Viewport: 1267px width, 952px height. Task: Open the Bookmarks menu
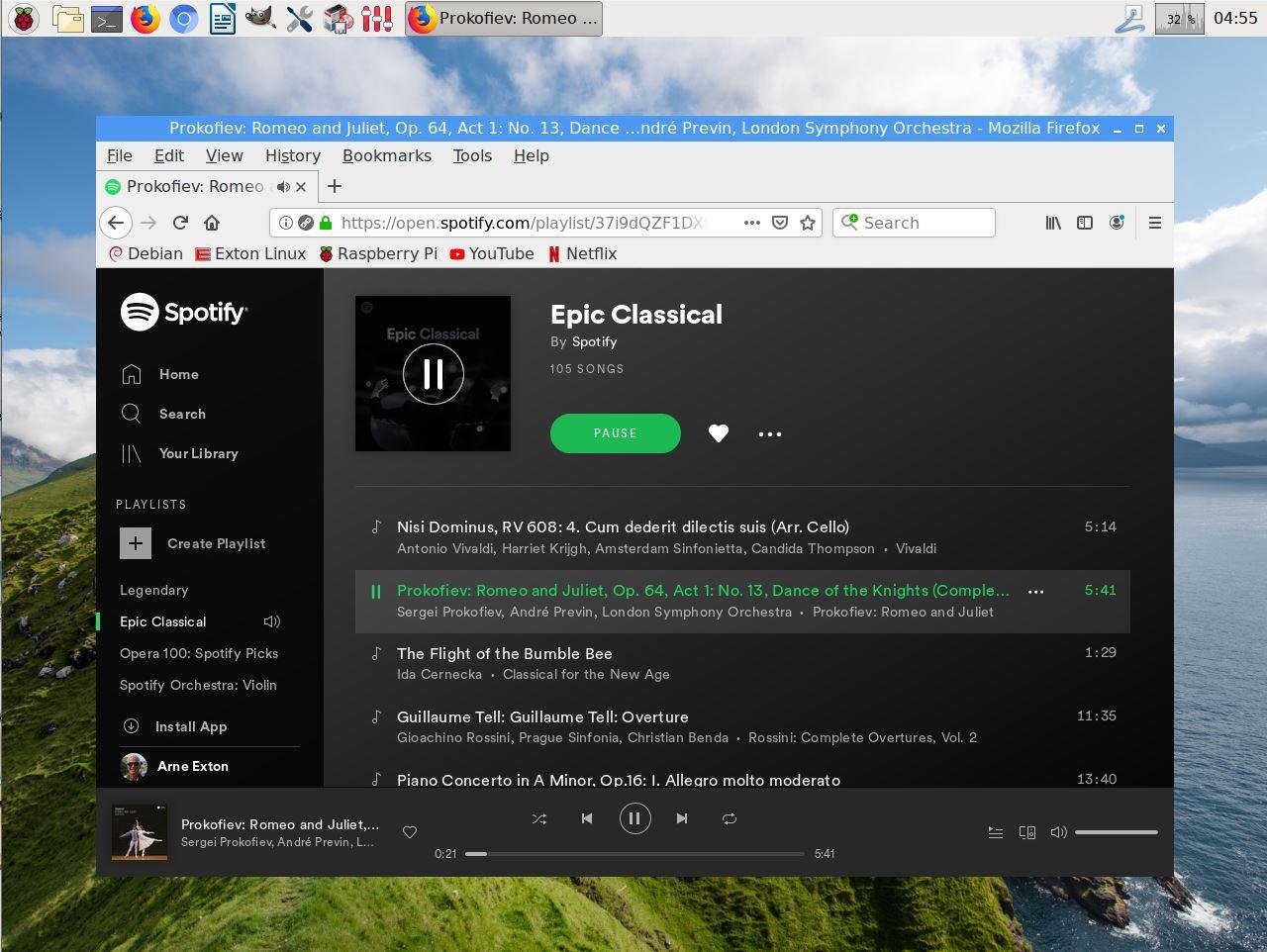[387, 155]
